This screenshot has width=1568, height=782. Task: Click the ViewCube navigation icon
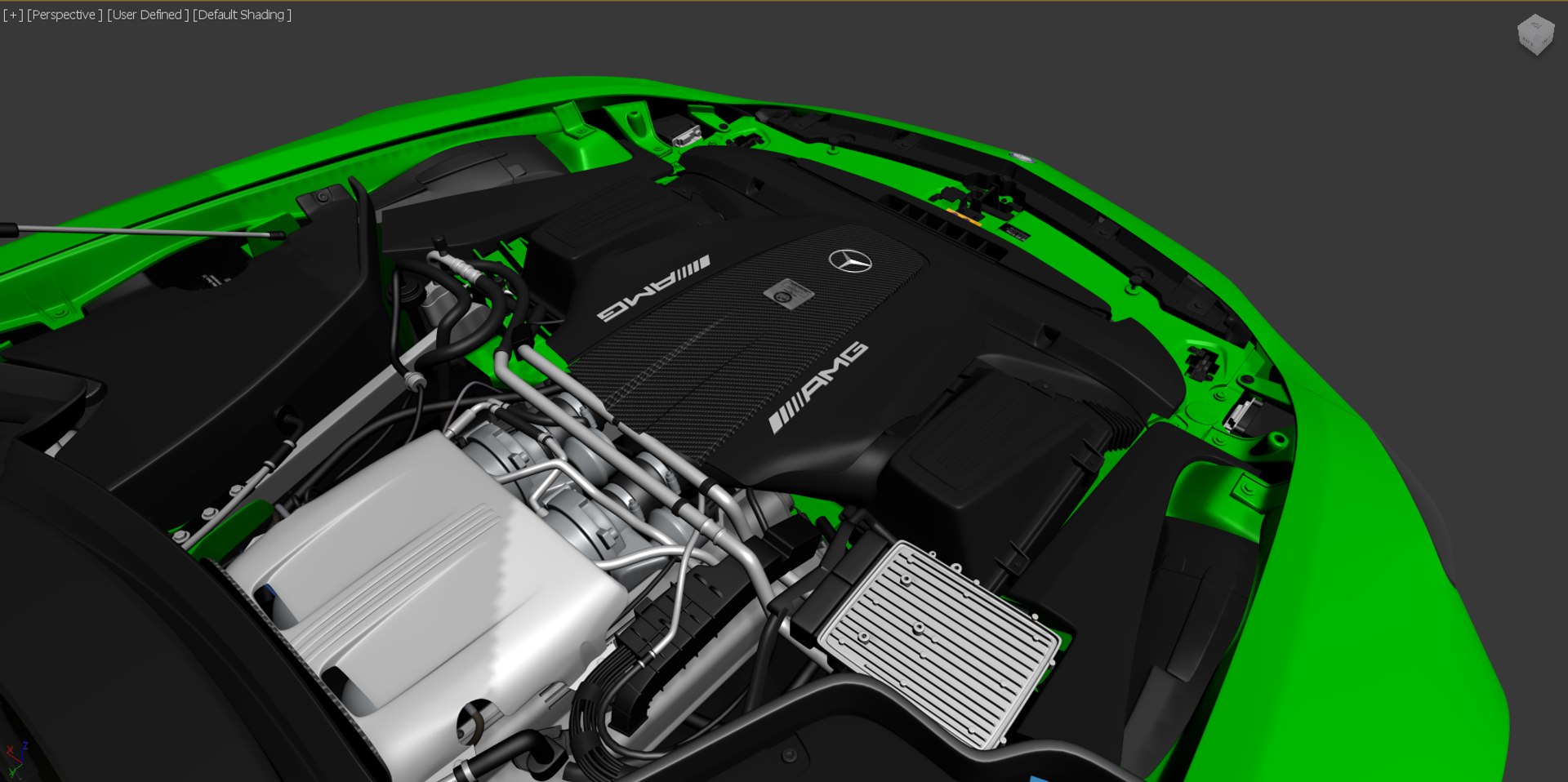pos(1535,34)
